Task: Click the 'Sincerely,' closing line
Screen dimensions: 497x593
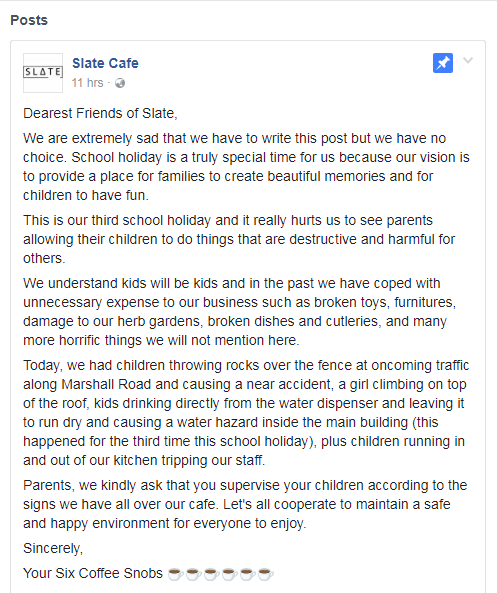Action: coord(53,548)
